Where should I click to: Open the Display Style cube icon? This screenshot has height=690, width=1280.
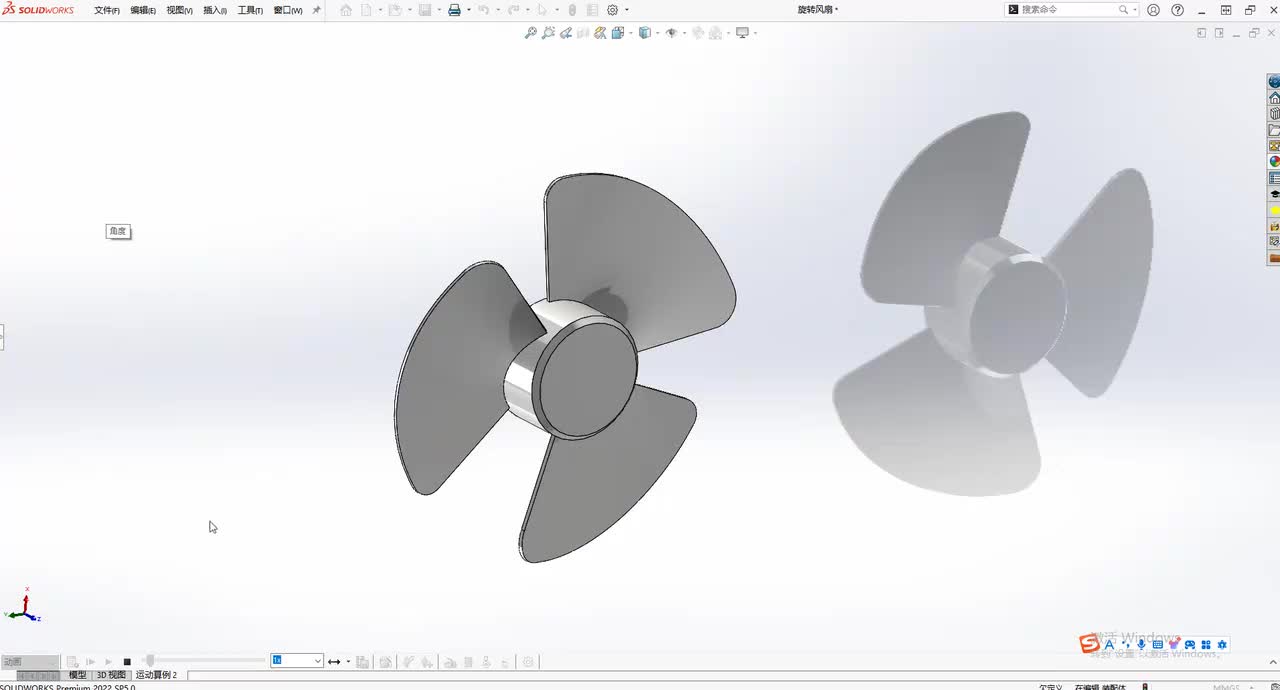(644, 33)
